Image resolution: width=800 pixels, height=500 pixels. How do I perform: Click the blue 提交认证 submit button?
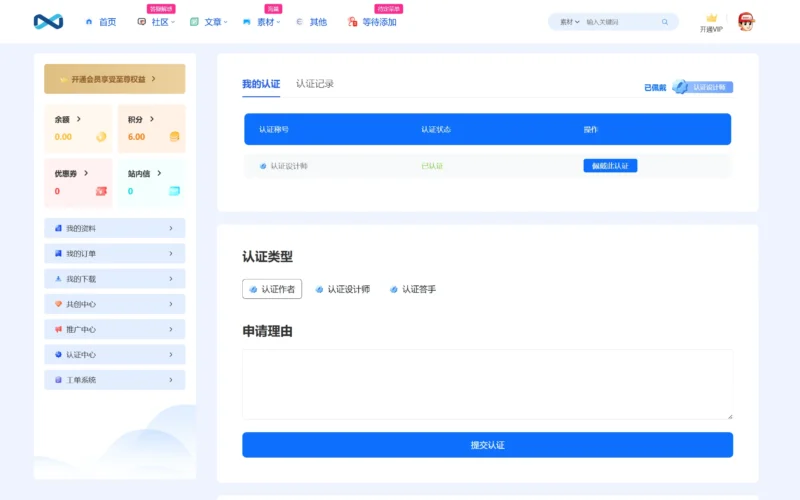pos(487,445)
